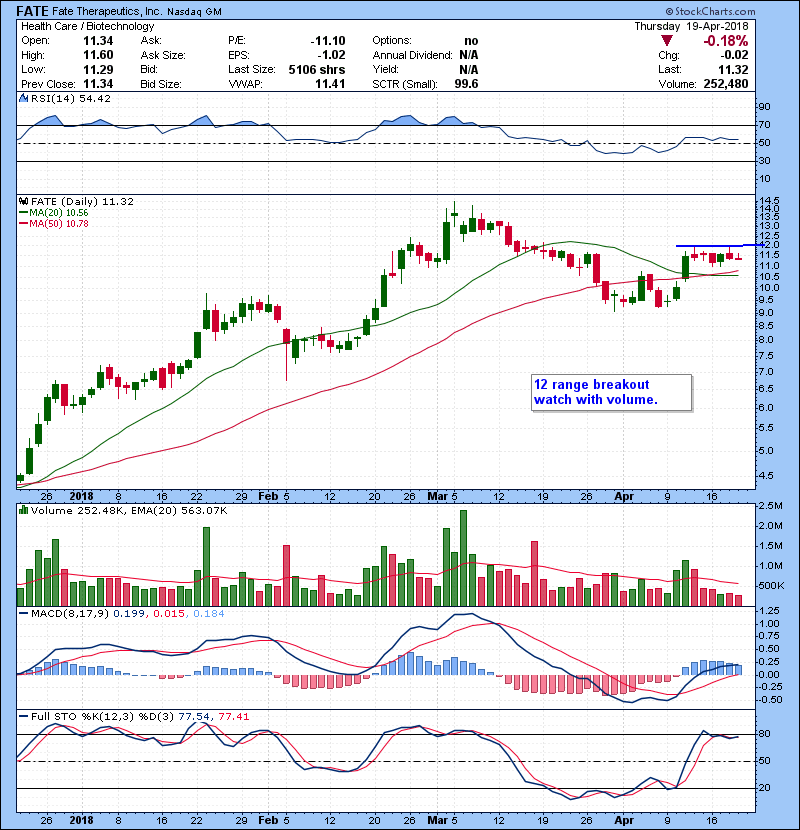The height and width of the screenshot is (830, 800).
Task: Click the header Volume value 252,480
Action: point(726,84)
